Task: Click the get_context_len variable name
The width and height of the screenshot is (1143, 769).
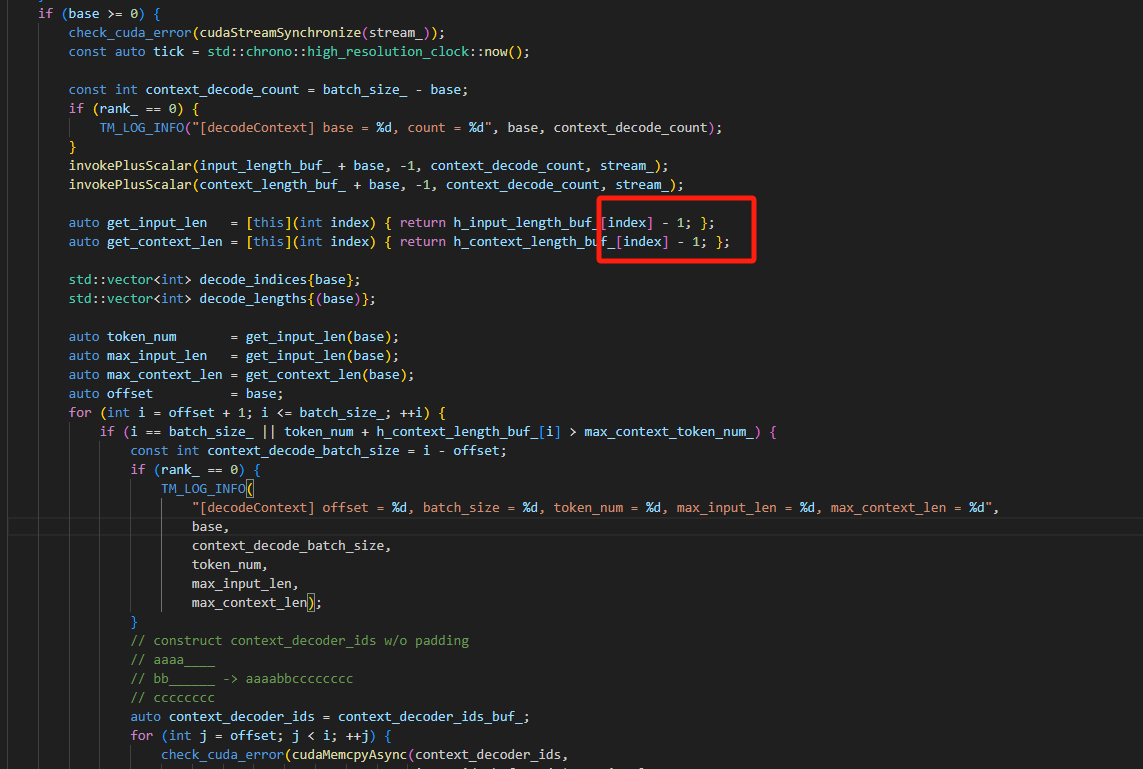Action: click(165, 241)
